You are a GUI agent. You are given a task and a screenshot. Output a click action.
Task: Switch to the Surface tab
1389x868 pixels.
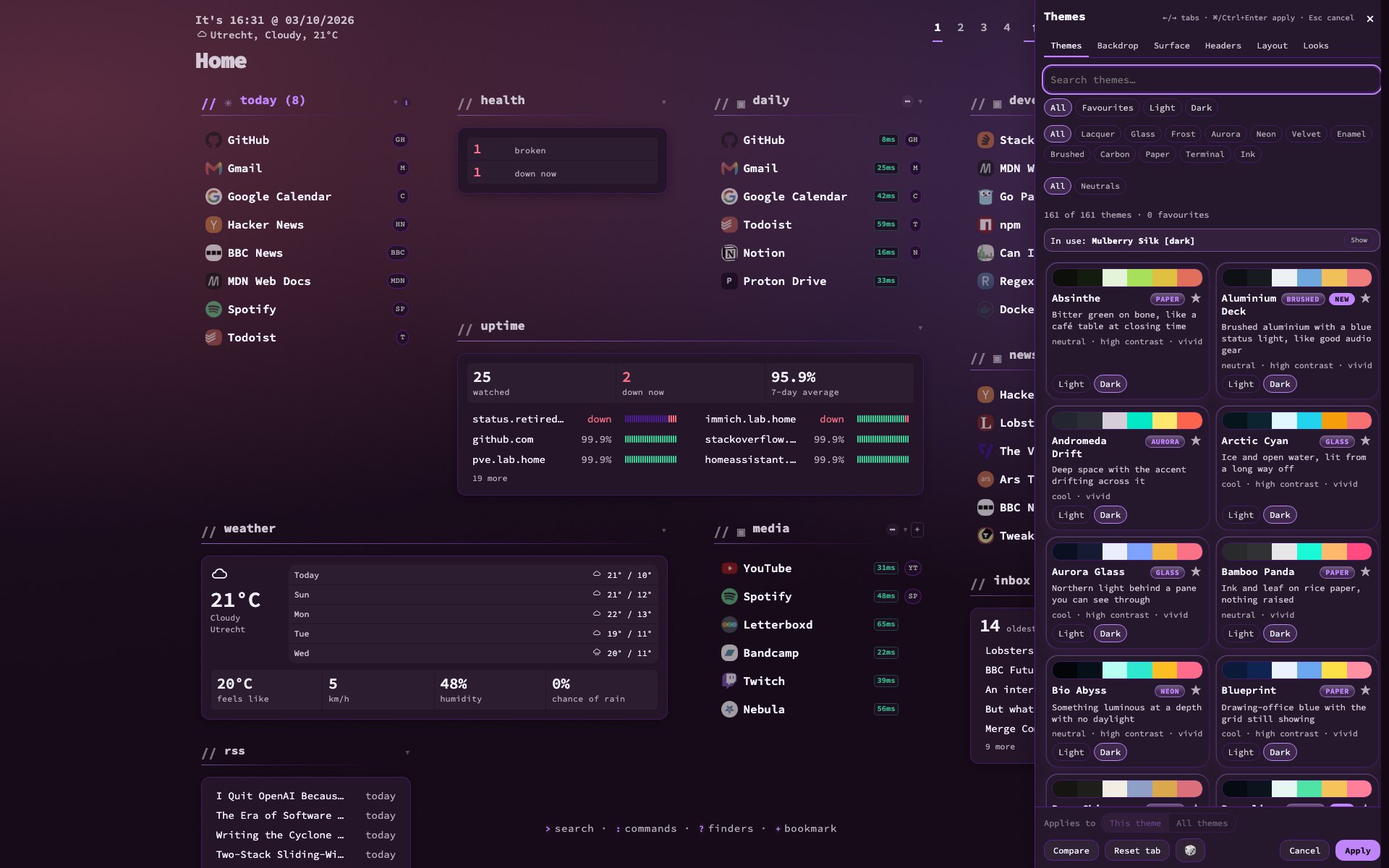(1171, 46)
